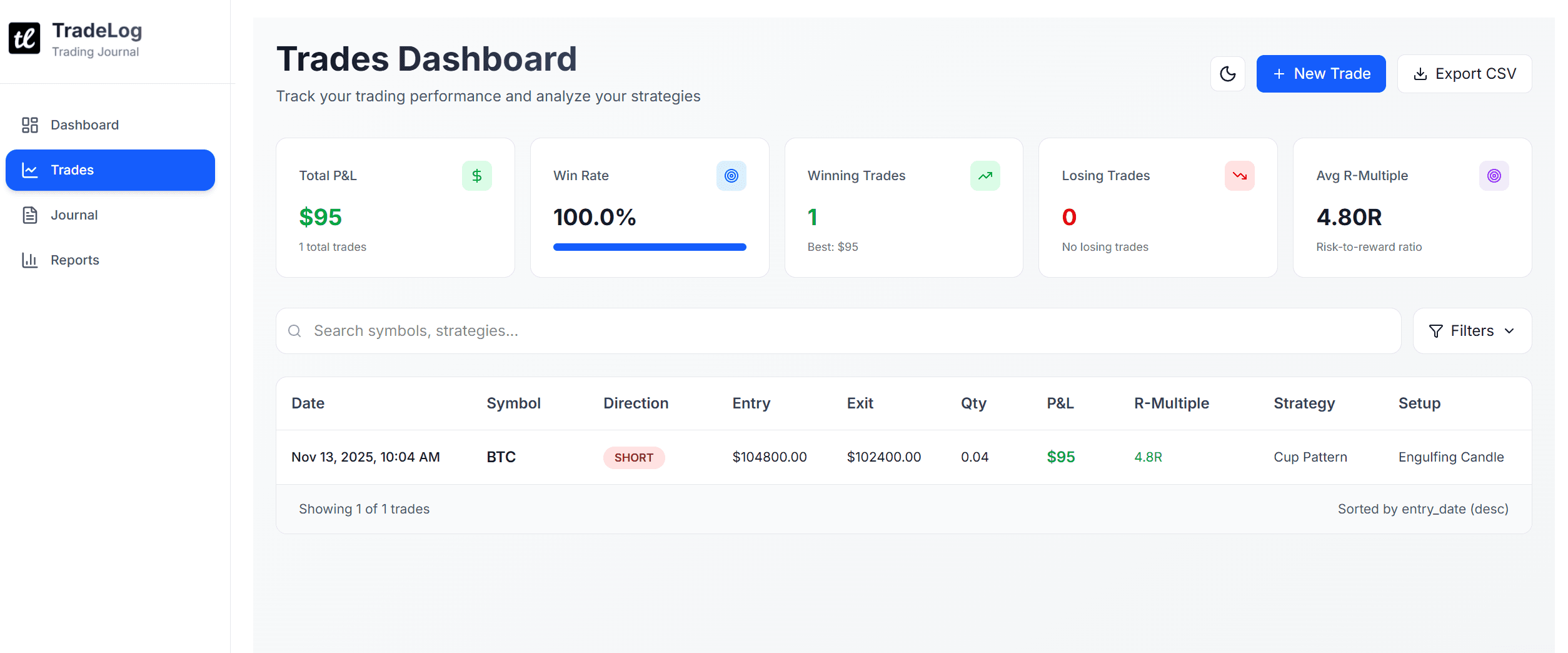The image size is (1568, 653).
Task: Expand the Filters panel
Action: pos(1472,330)
